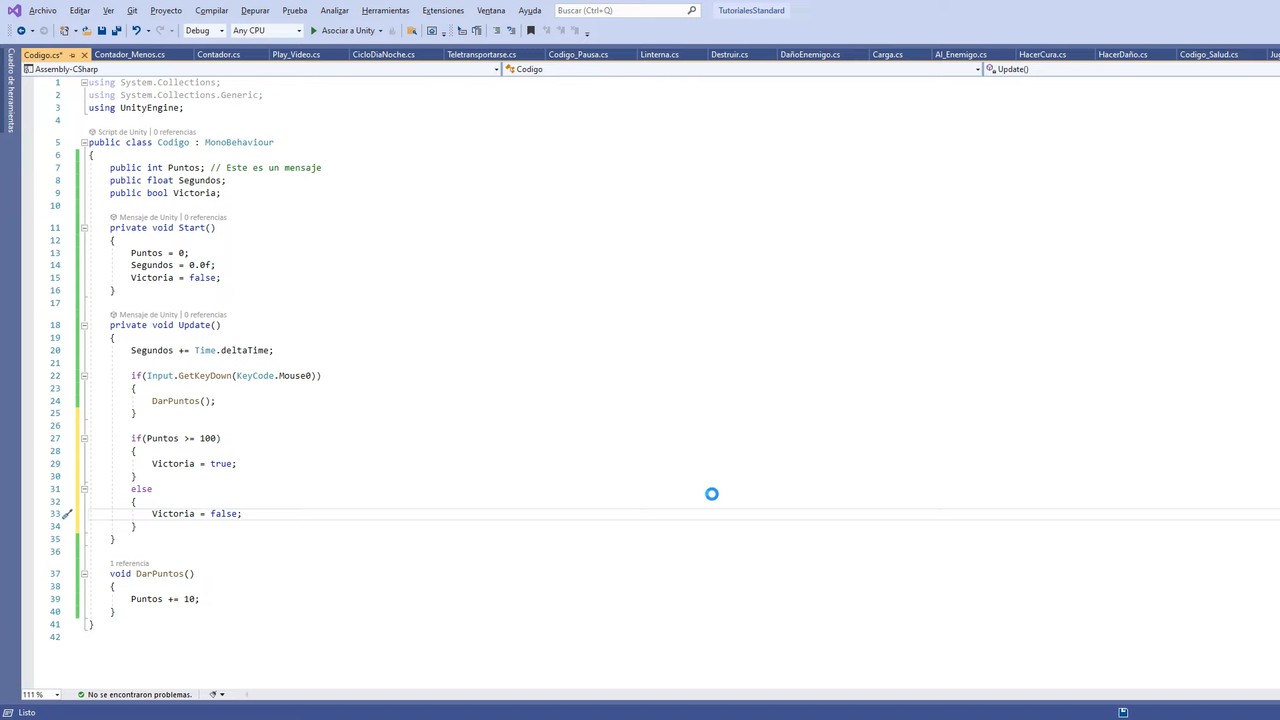Open the Archivo menu
The height and width of the screenshot is (720, 1280).
pos(43,10)
